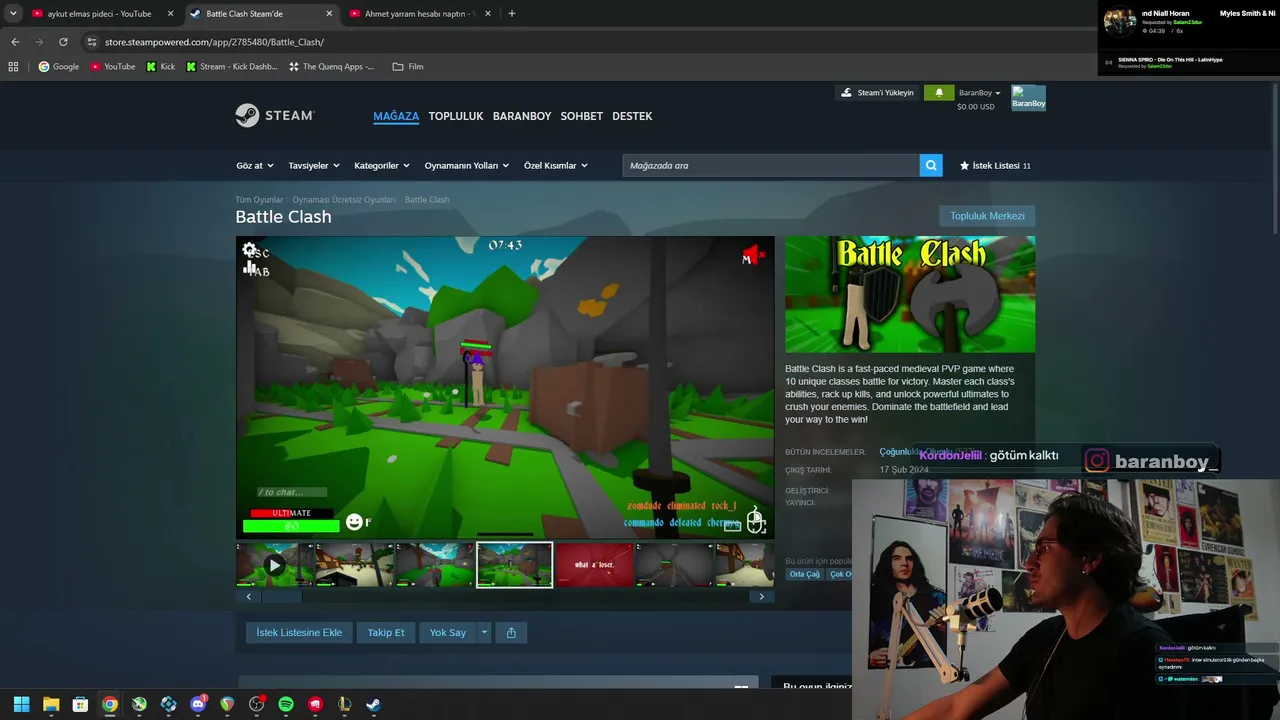Open League of Legends taskbar icon
The image size is (1280, 720).
click(x=345, y=704)
